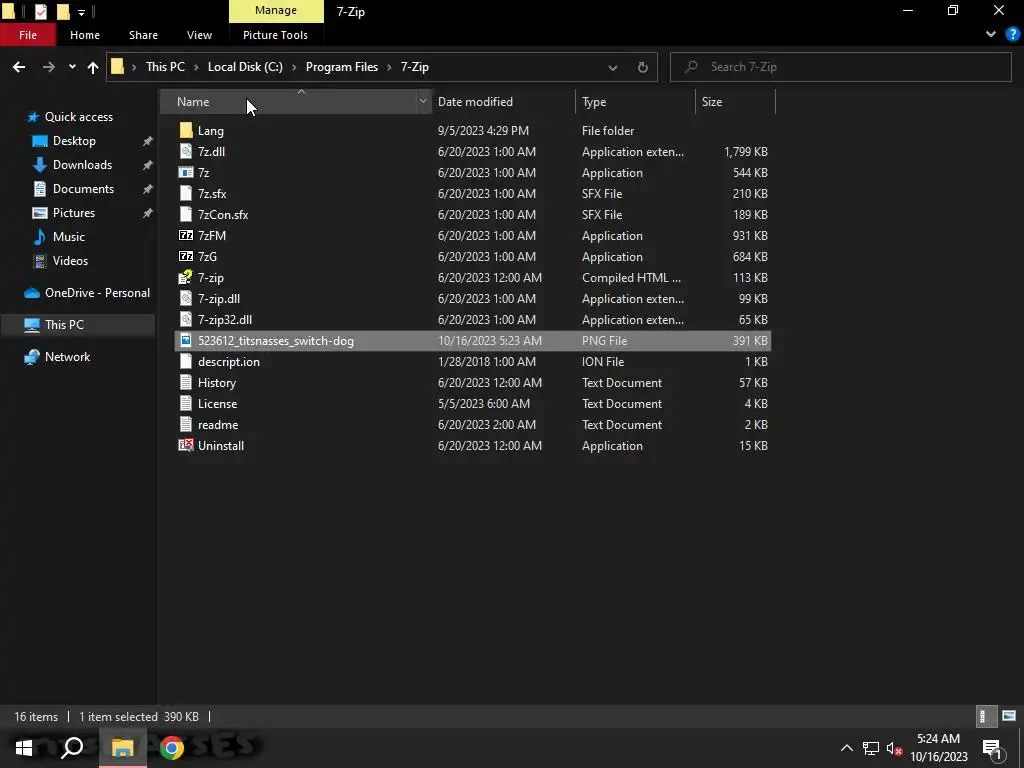Image resolution: width=1024 pixels, height=768 pixels.
Task: Select the 7z.dll file icon
Action: coord(186,152)
